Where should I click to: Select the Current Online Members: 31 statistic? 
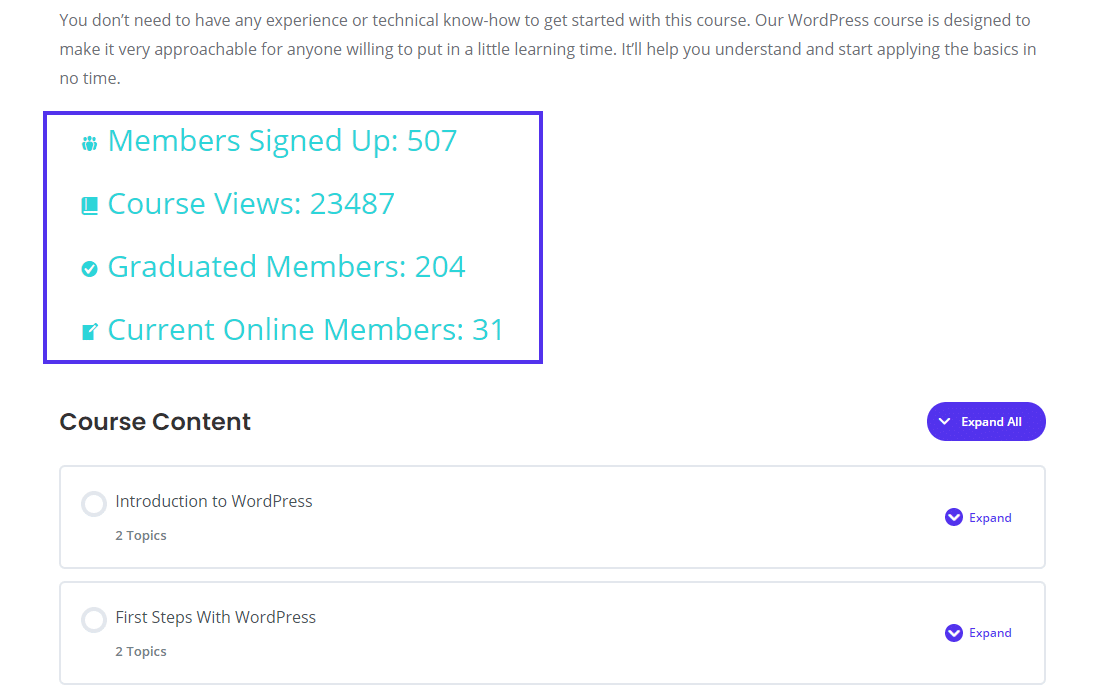[x=306, y=330]
